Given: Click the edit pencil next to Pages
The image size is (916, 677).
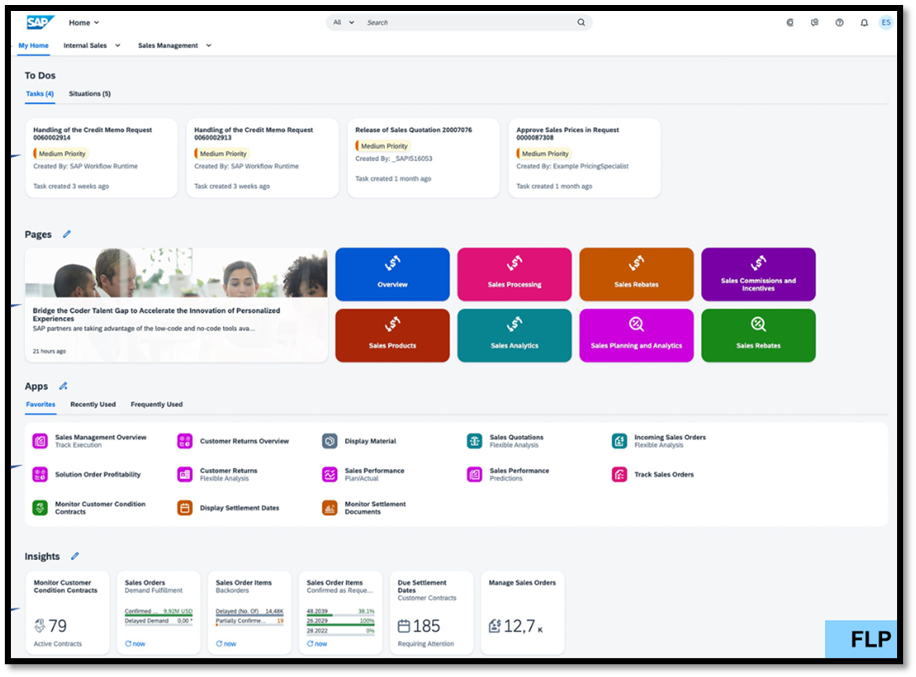Looking at the screenshot, I should (x=67, y=233).
